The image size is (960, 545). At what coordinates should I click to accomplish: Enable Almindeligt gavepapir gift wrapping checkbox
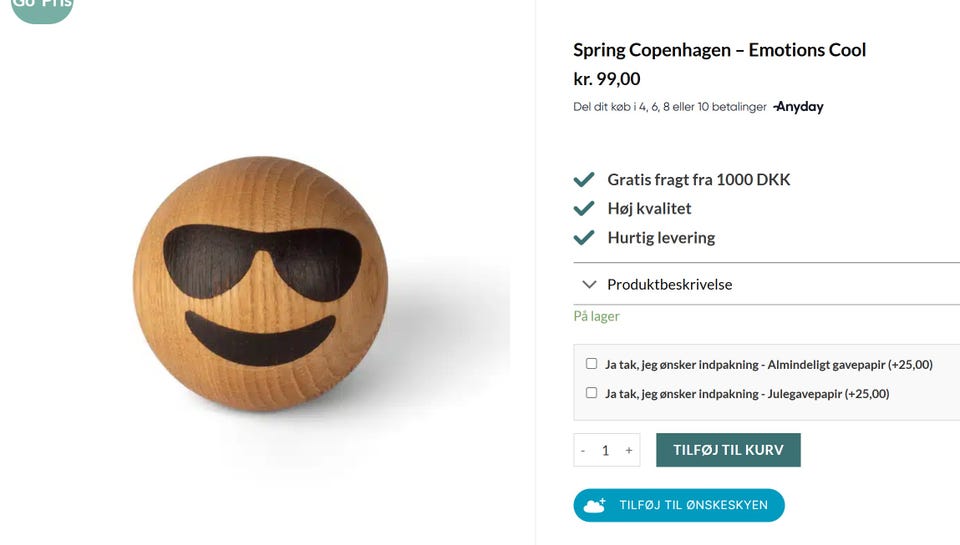[591, 364]
